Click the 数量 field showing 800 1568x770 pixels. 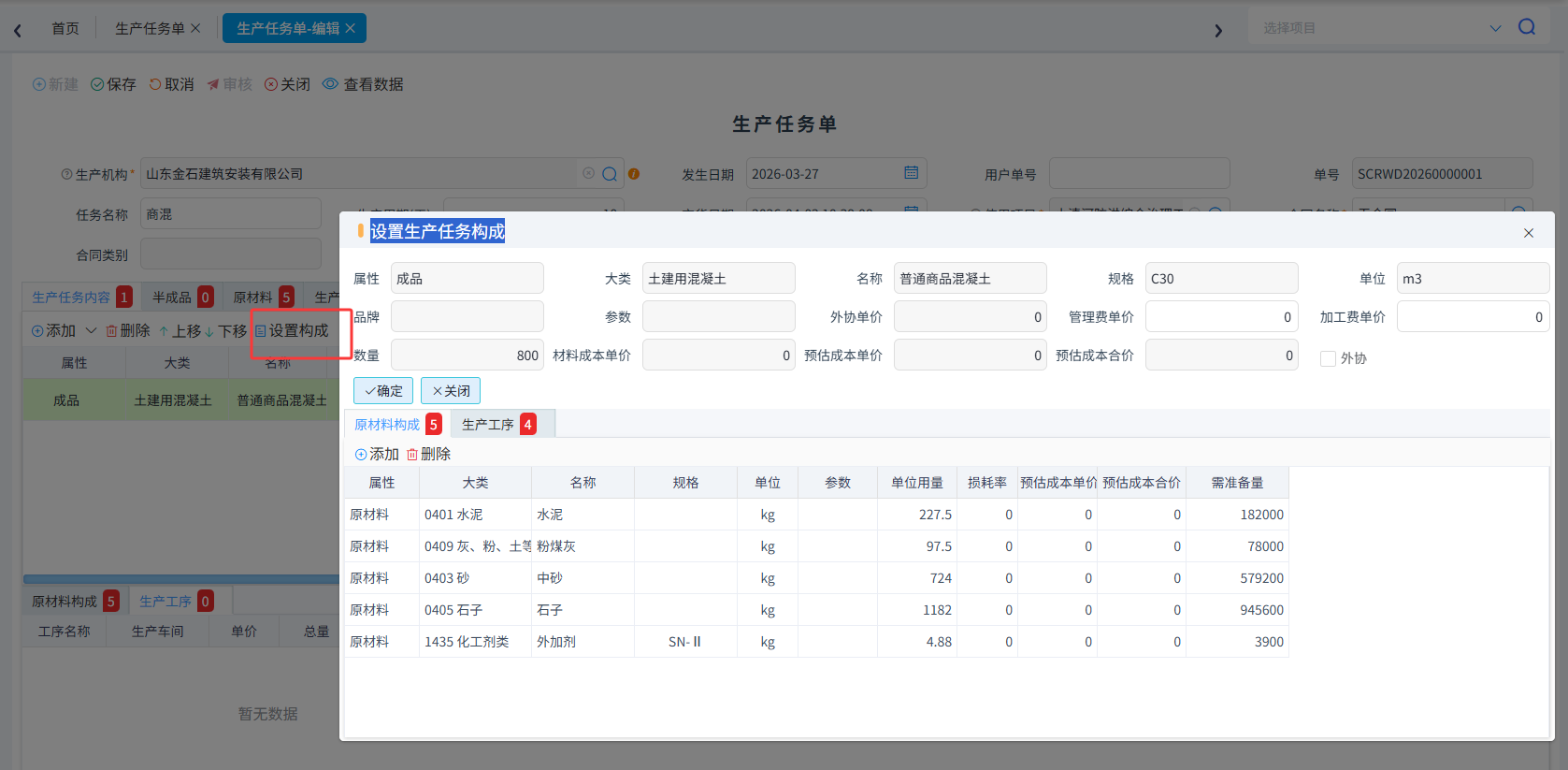point(467,356)
